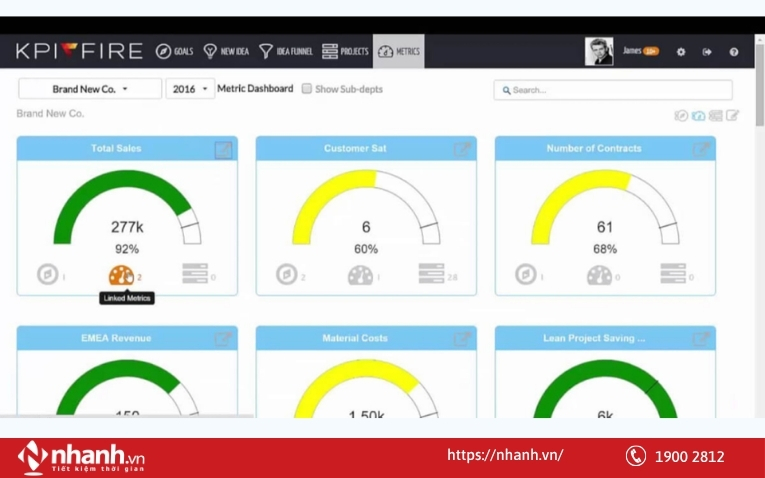Expand the Brand New Co. department dropdown
The height and width of the screenshot is (478, 765).
[90, 89]
